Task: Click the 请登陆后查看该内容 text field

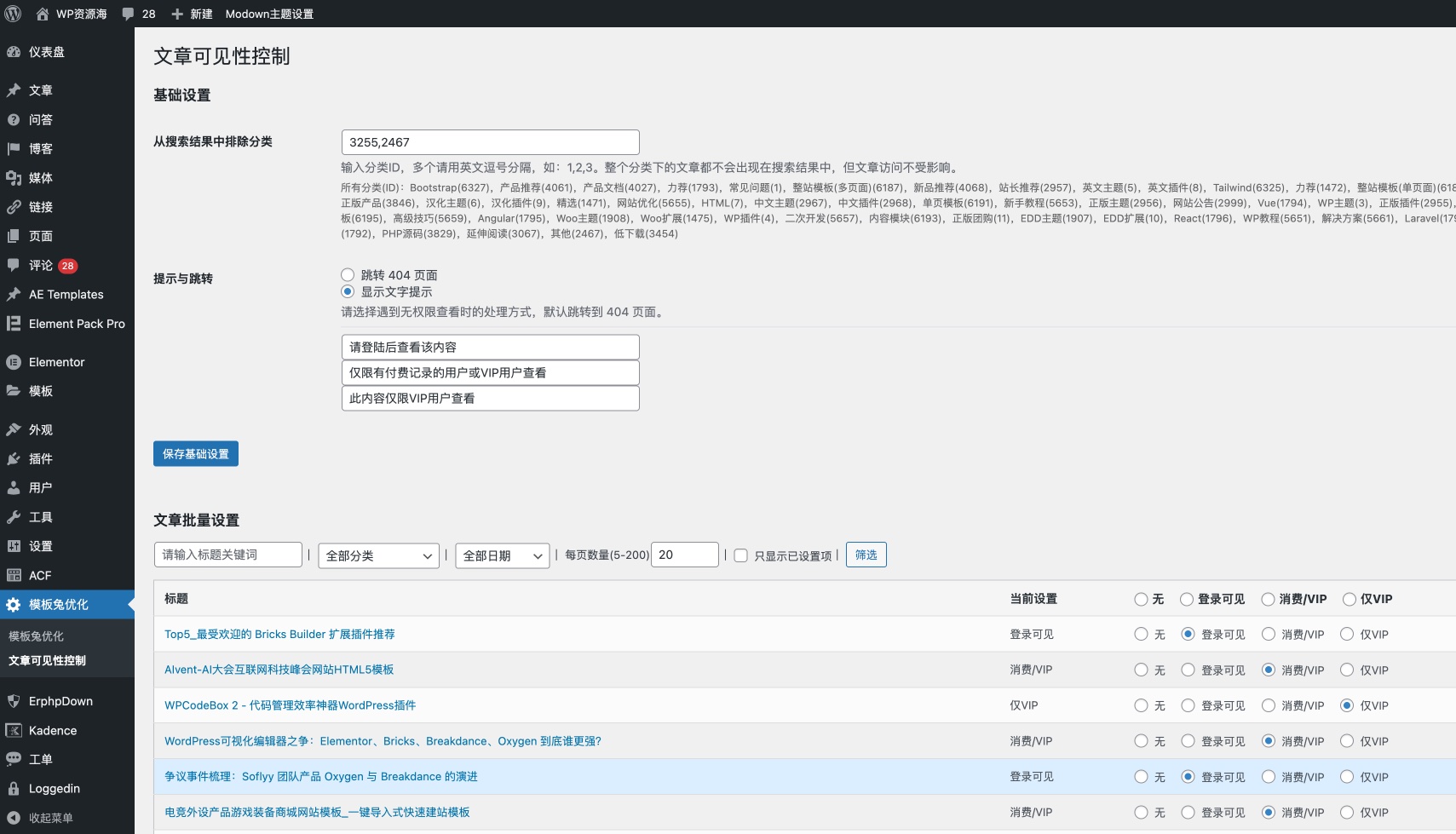Action: [491, 348]
